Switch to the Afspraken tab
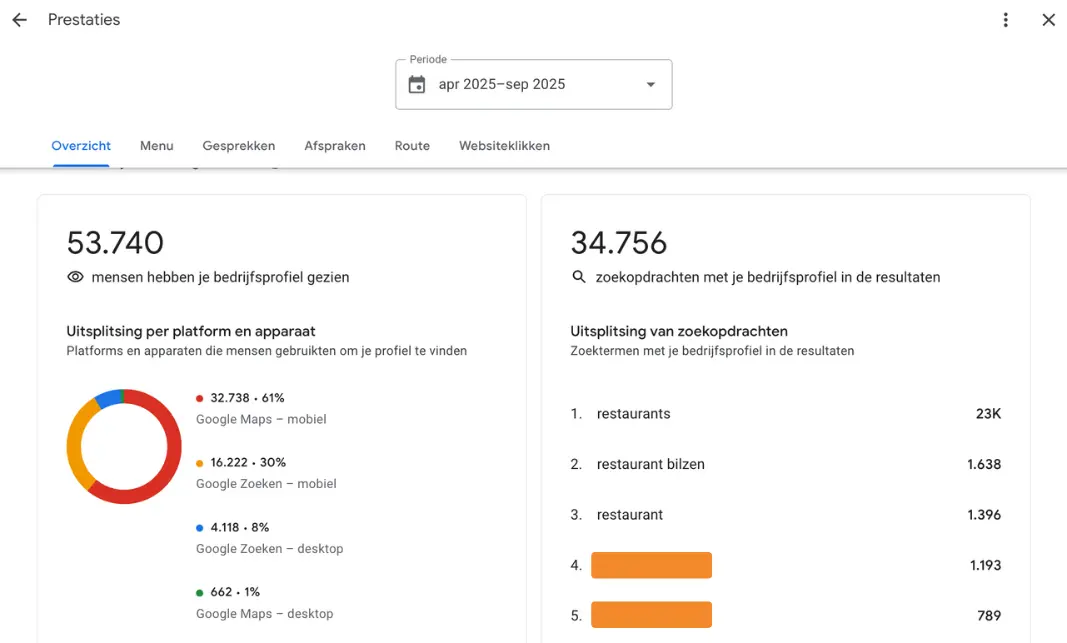Screen dimensions: 1067x643 pyautogui.click(x=335, y=146)
